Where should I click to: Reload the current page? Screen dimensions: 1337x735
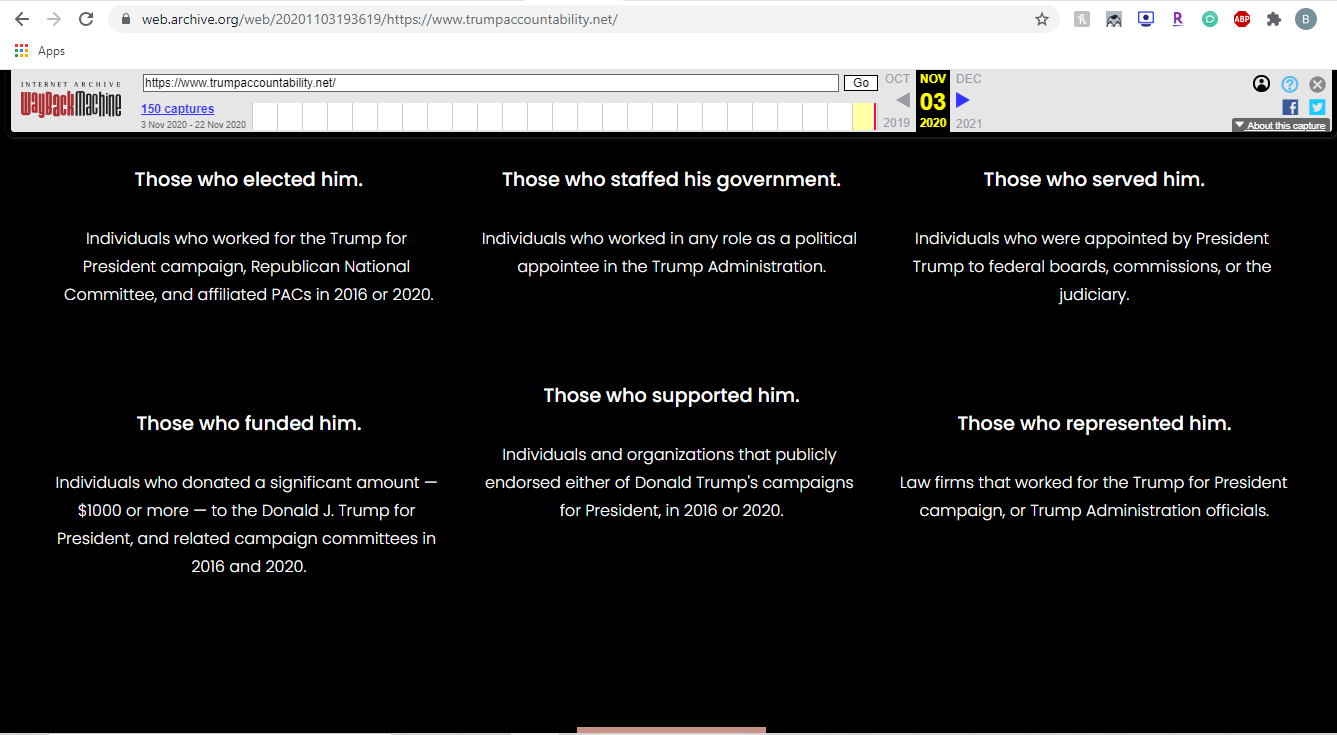(86, 19)
